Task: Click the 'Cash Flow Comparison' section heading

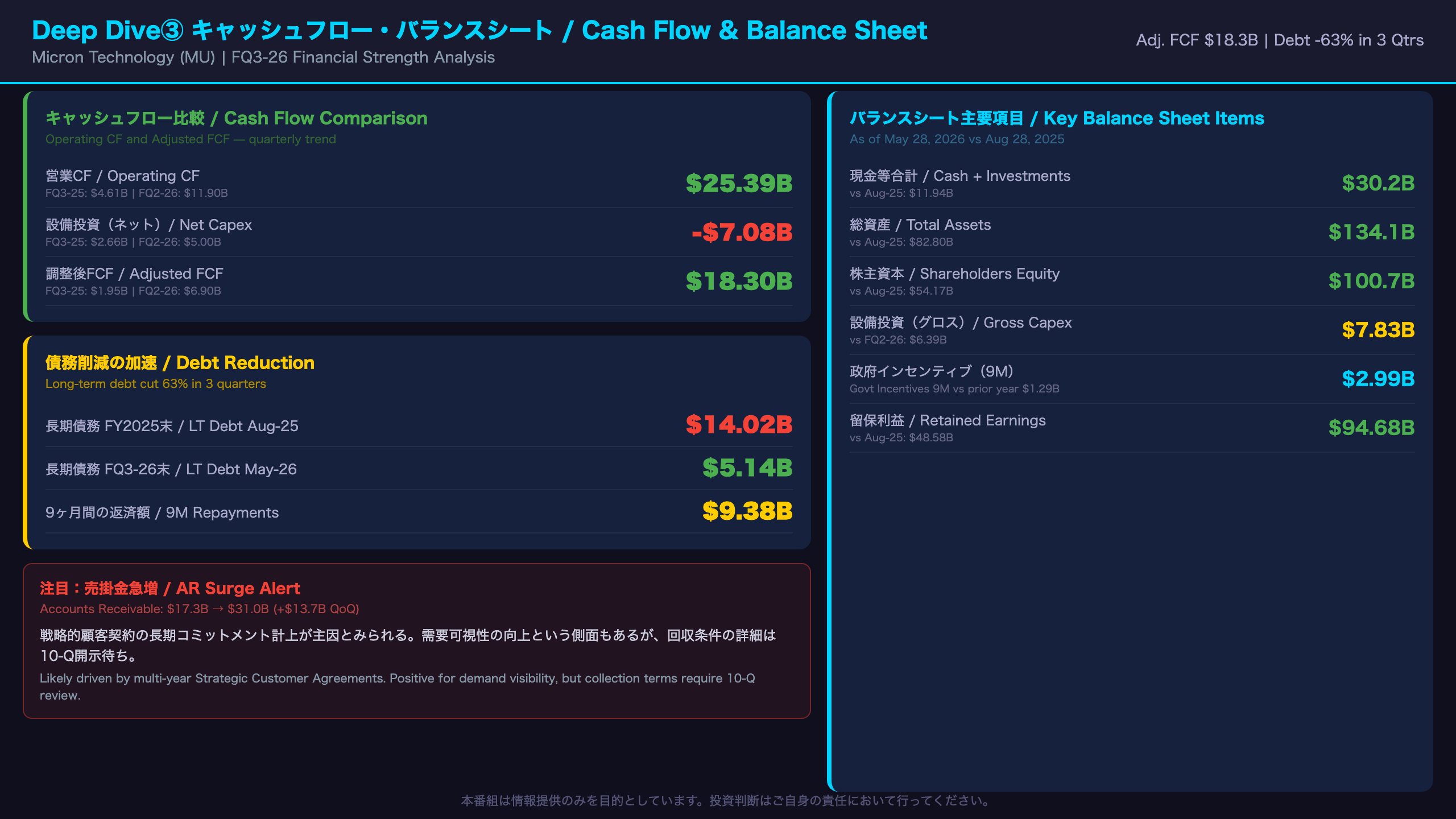Action: (237, 118)
